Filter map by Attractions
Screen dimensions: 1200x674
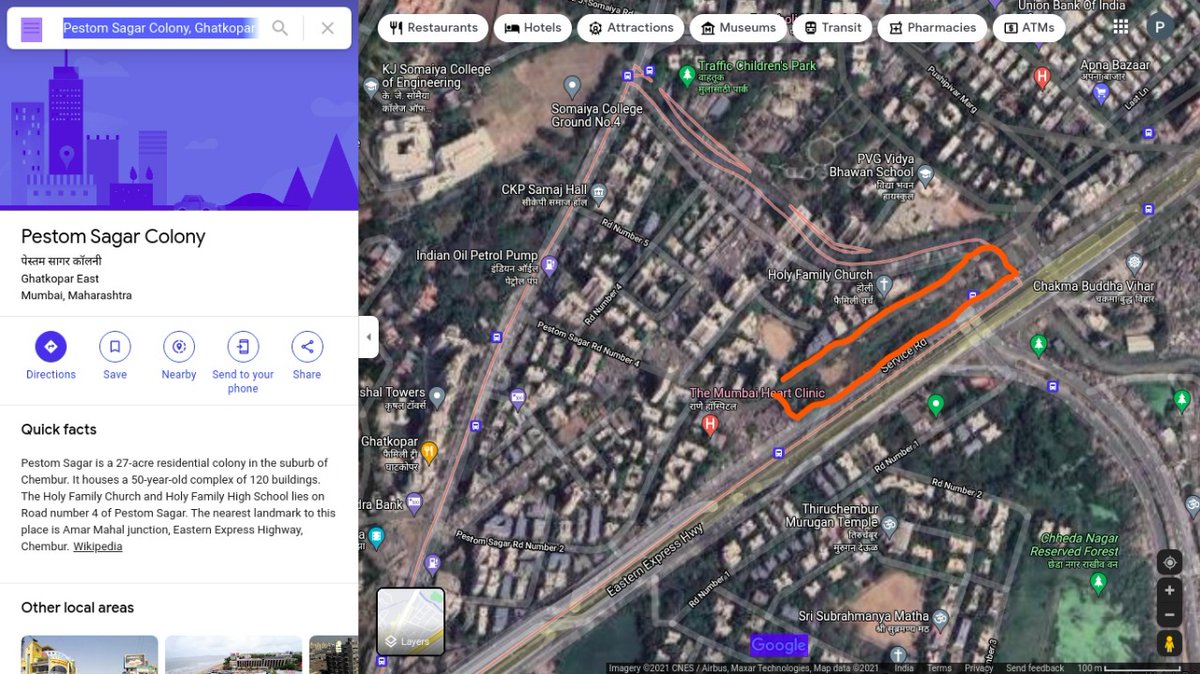(x=631, y=28)
